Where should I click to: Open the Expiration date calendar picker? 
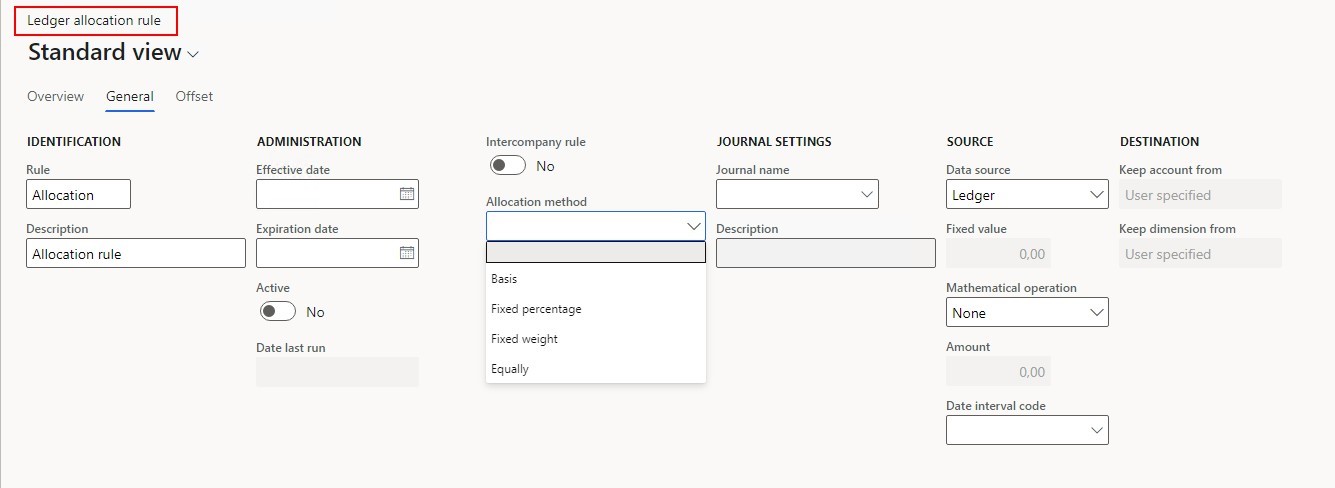tap(407, 253)
